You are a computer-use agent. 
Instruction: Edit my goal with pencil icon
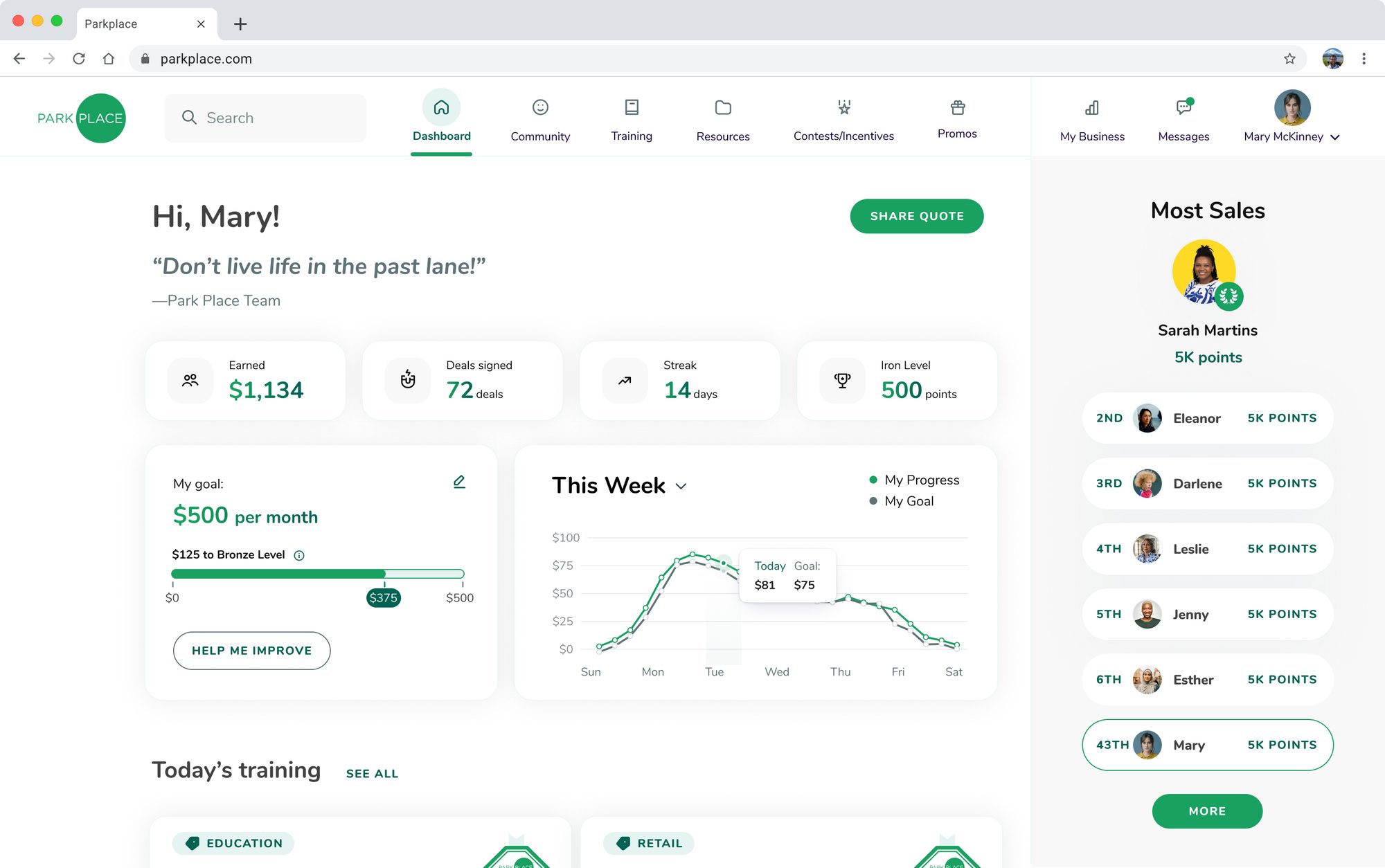[x=459, y=482]
